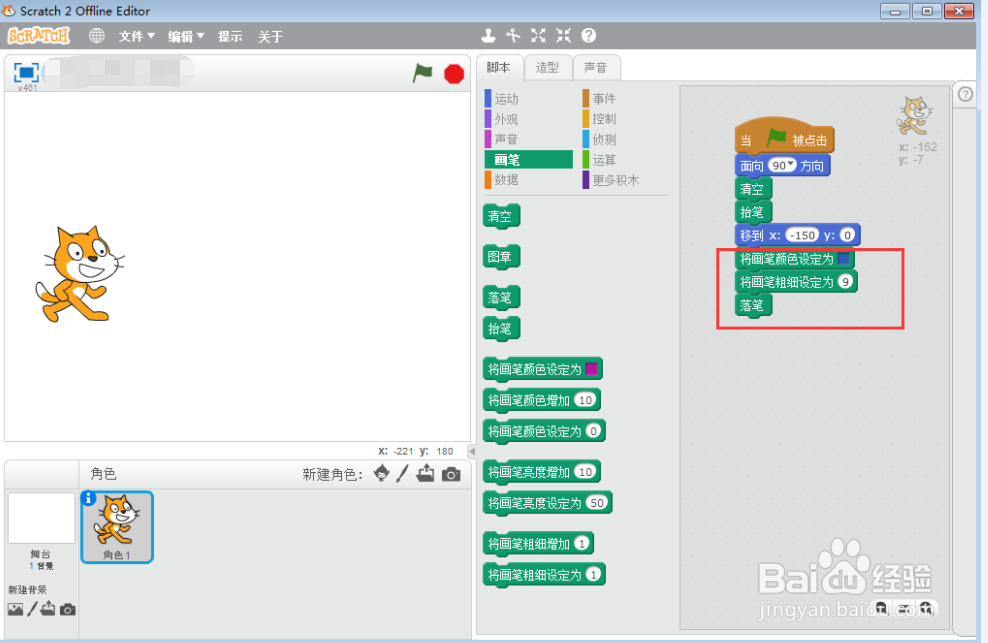This screenshot has width=988, height=643.
Task: Click value 1 in palette 将画笔粗细设定为 block
Action: (x=593, y=574)
